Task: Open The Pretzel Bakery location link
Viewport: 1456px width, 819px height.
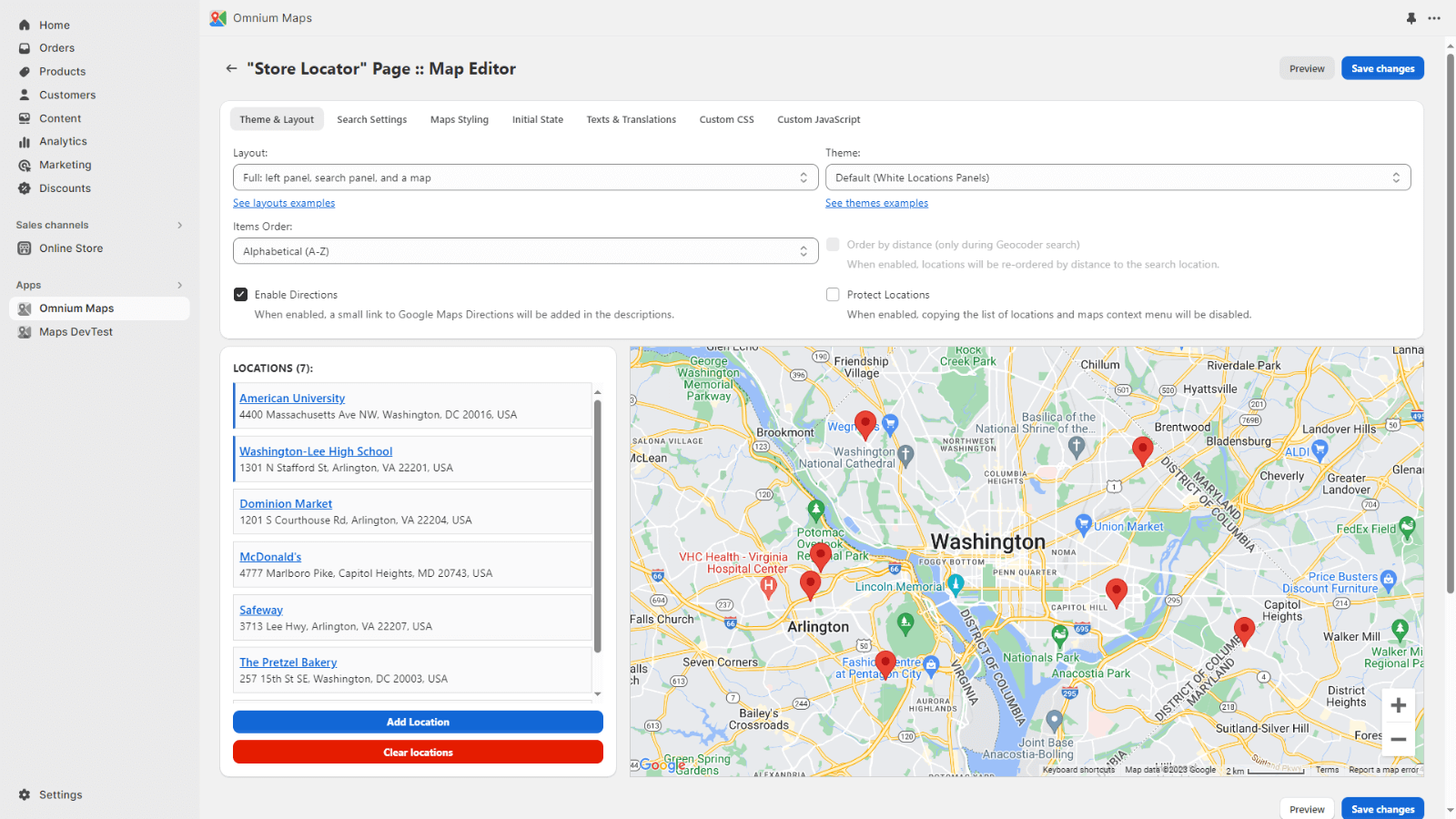Action: [288, 662]
